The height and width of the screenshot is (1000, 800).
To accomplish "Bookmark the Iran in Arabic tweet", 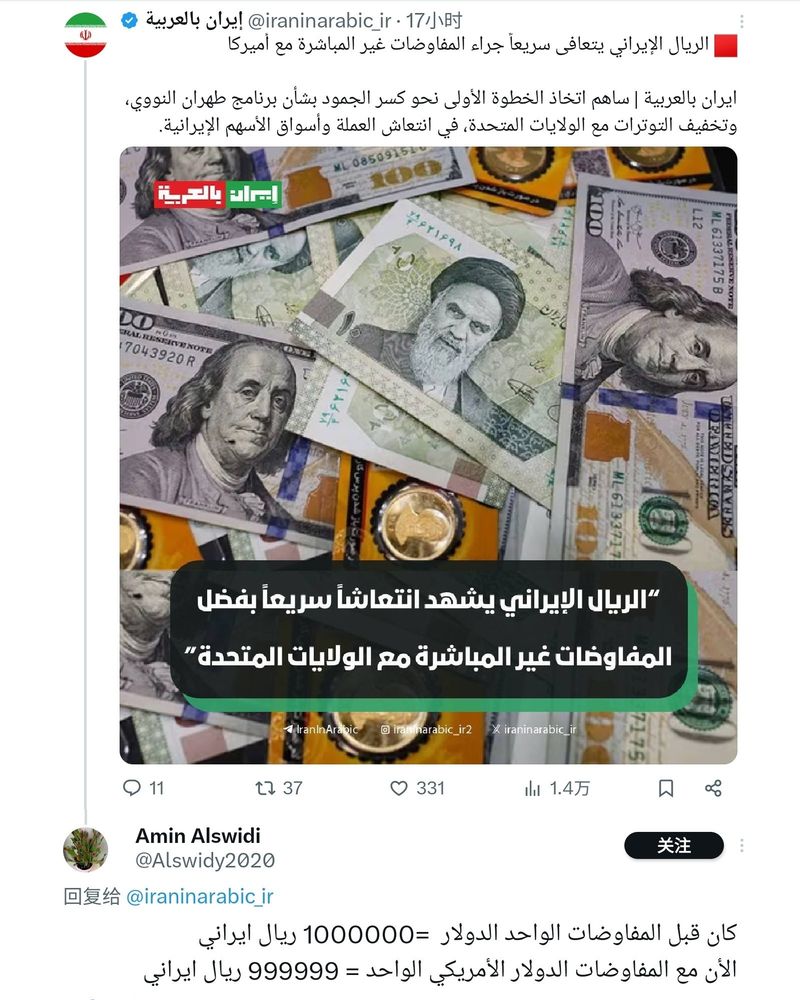I will coord(666,788).
